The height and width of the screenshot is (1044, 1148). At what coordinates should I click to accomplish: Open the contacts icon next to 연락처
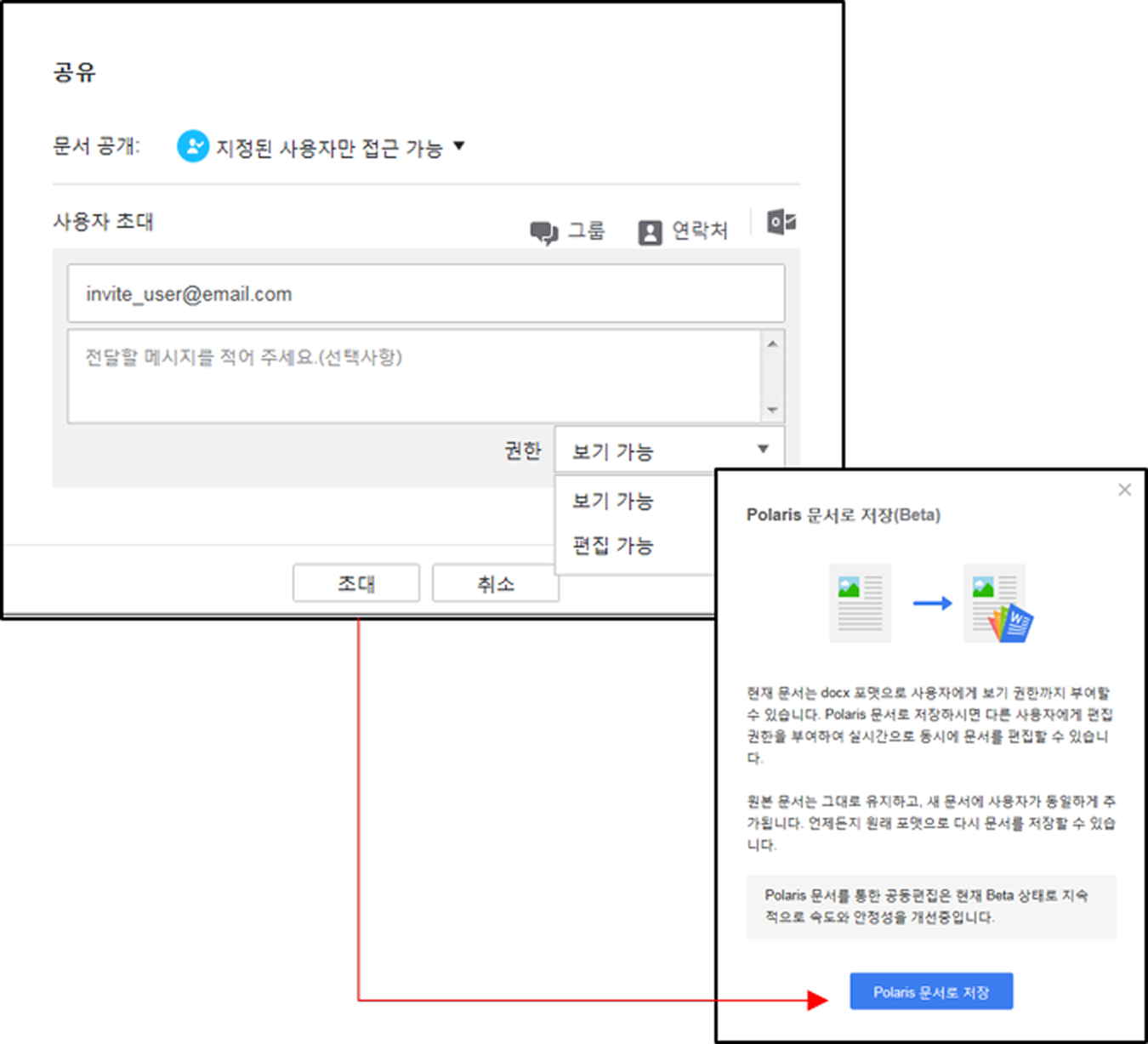pos(650,233)
